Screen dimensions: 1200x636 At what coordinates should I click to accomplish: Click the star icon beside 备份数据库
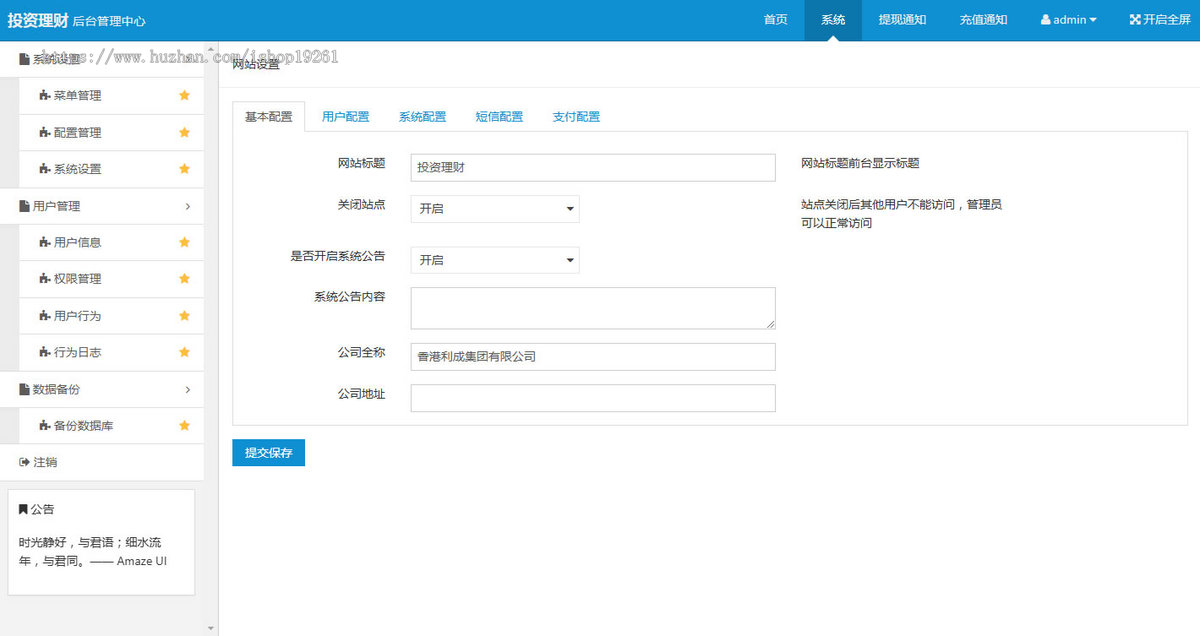tap(184, 425)
